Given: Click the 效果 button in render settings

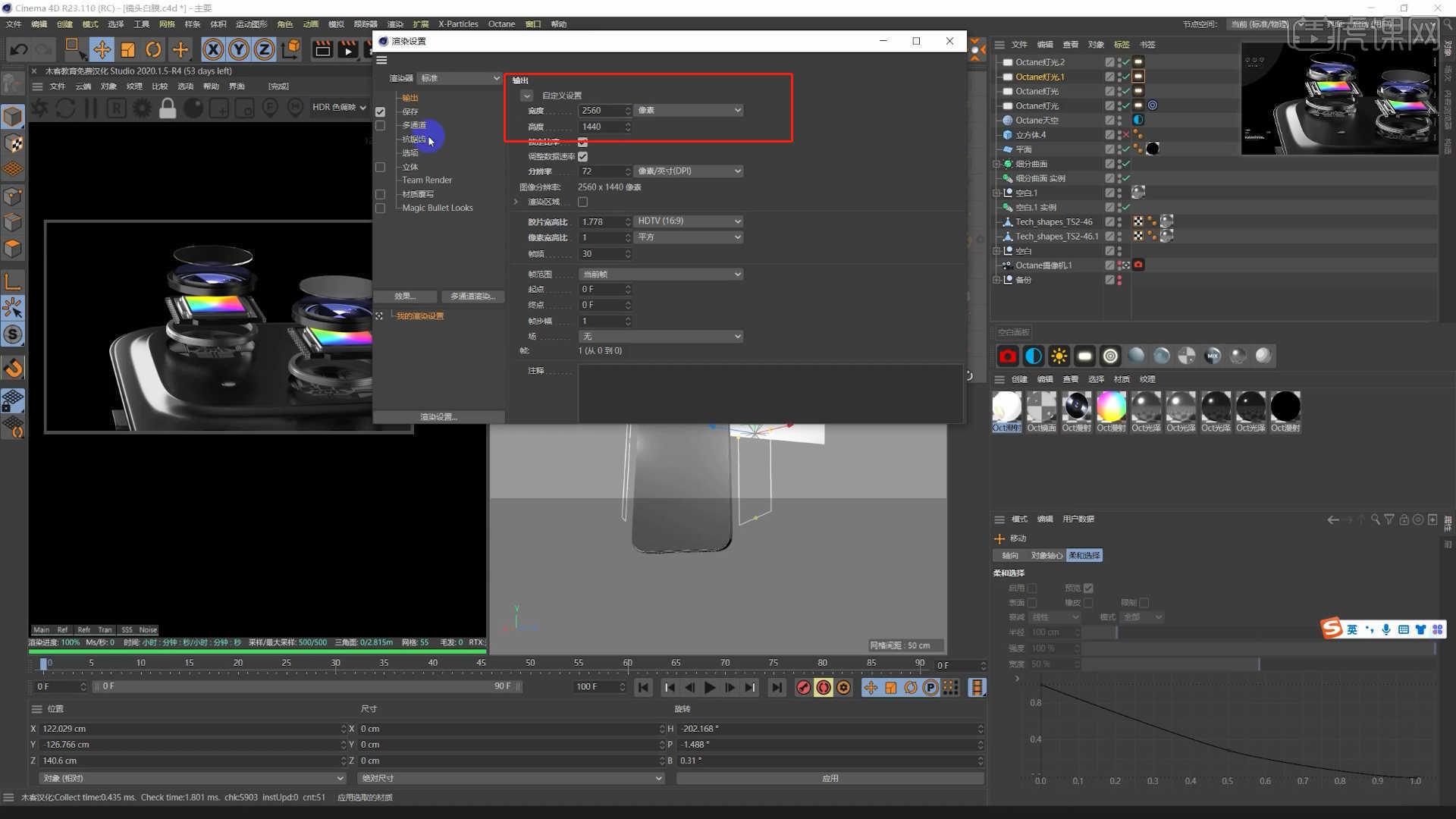Looking at the screenshot, I should coord(405,296).
